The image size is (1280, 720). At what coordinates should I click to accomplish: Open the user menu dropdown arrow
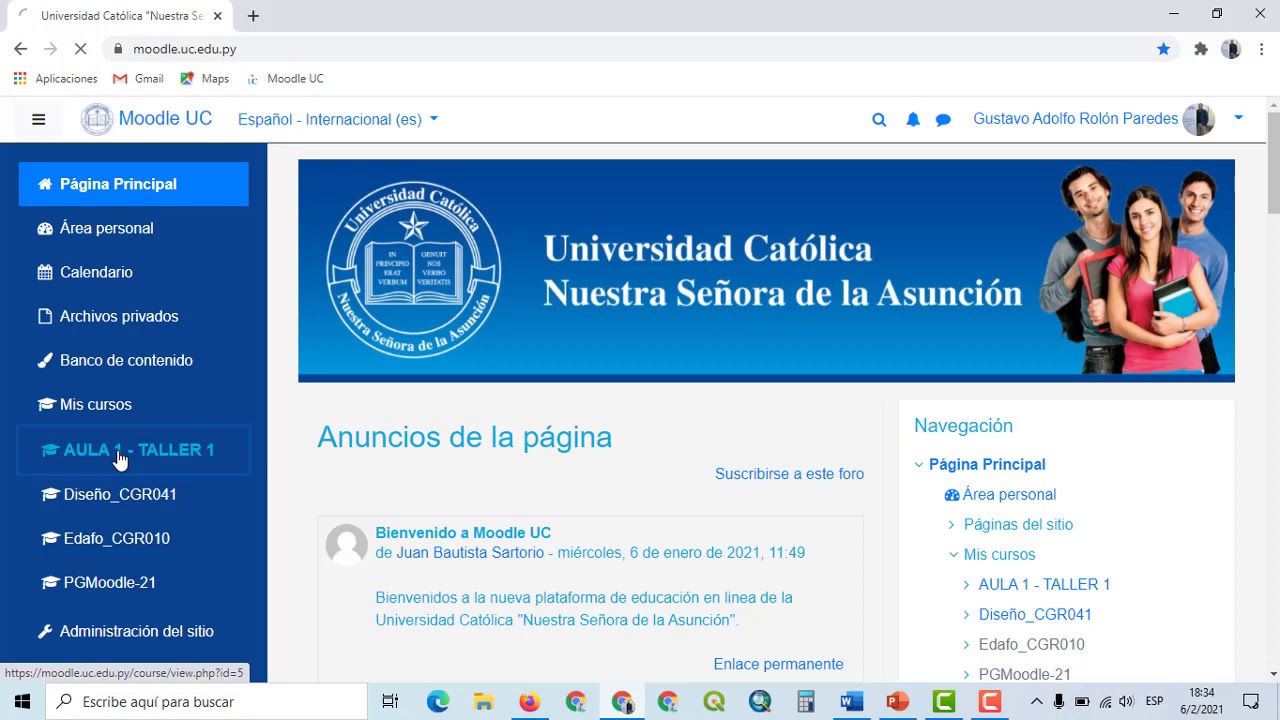(x=1238, y=118)
